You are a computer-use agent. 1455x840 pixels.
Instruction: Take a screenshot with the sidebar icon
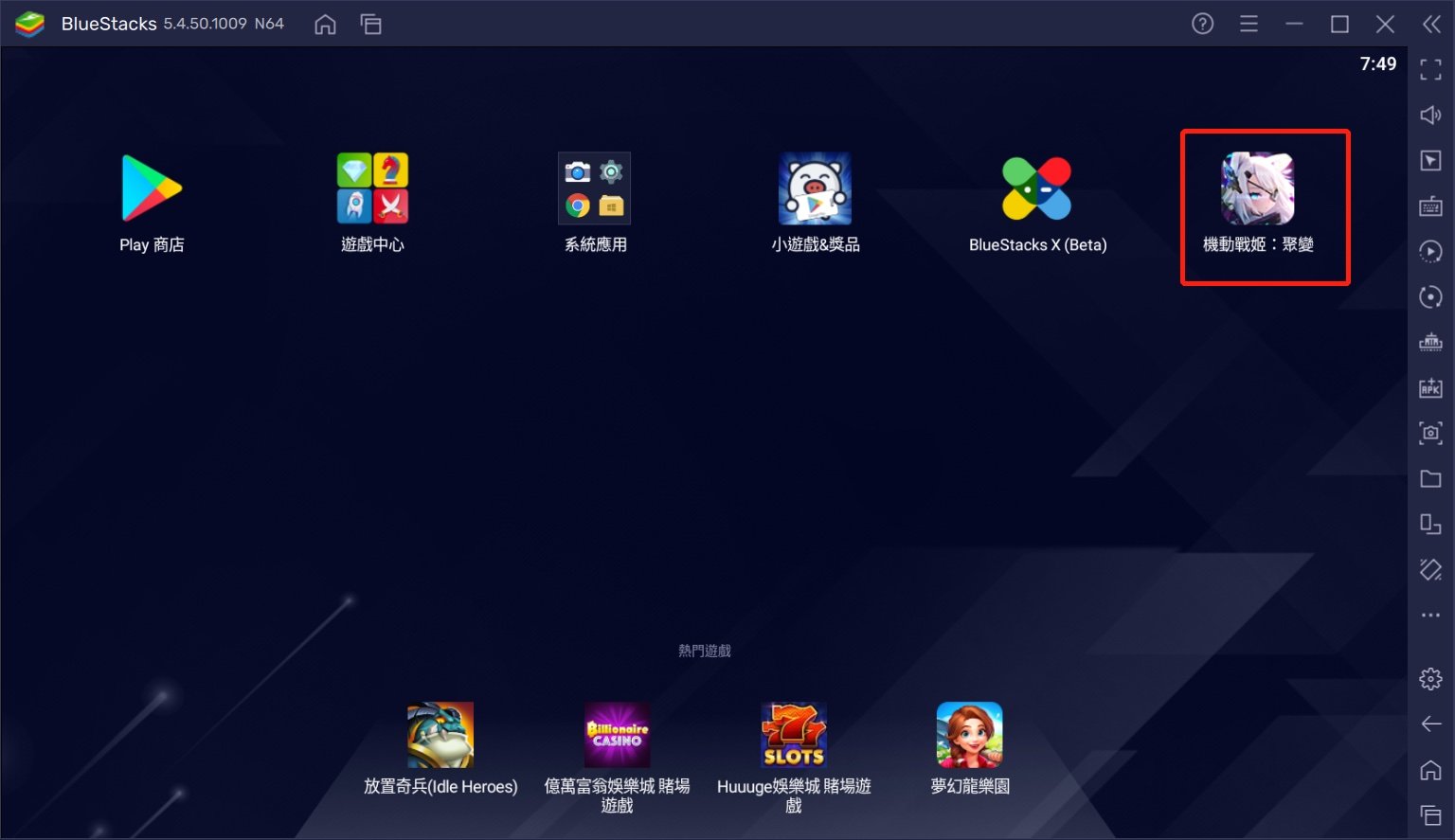click(x=1431, y=433)
